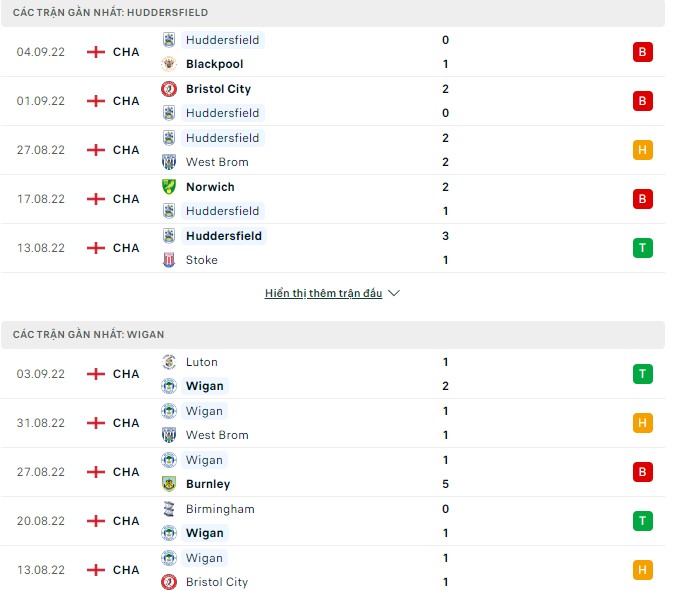Expand "Hiển thị thêm trận đấu" chevron
The width and height of the screenshot is (675, 591).
(x=394, y=294)
